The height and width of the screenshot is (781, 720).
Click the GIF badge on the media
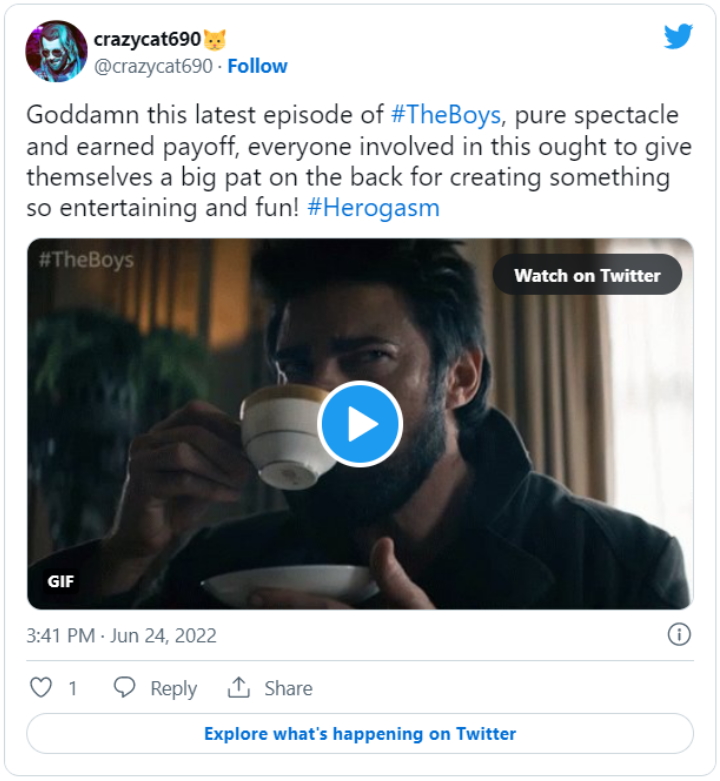click(x=61, y=581)
